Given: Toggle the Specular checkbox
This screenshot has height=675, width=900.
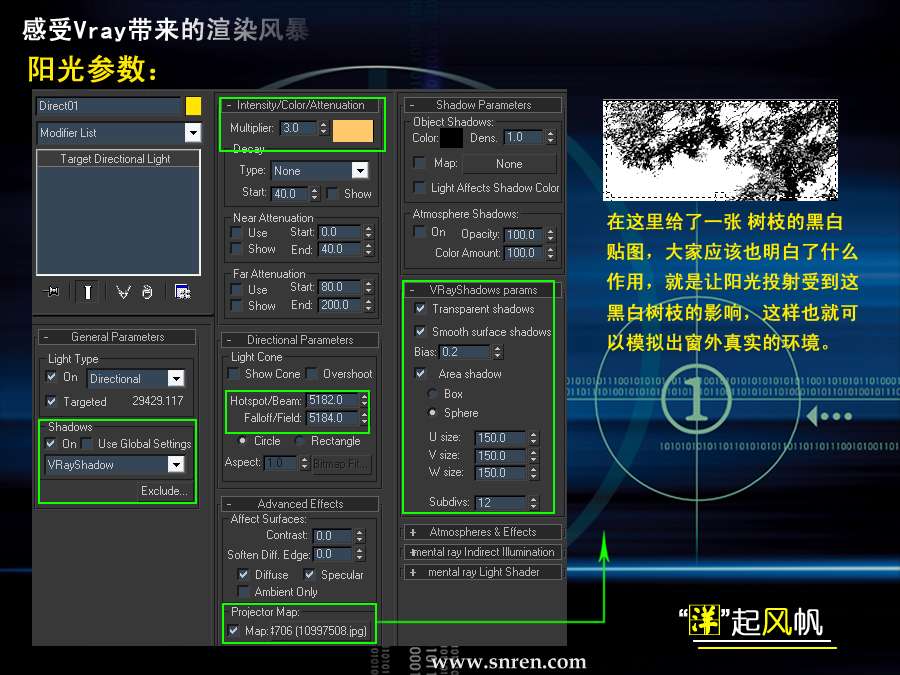Looking at the screenshot, I should 309,575.
